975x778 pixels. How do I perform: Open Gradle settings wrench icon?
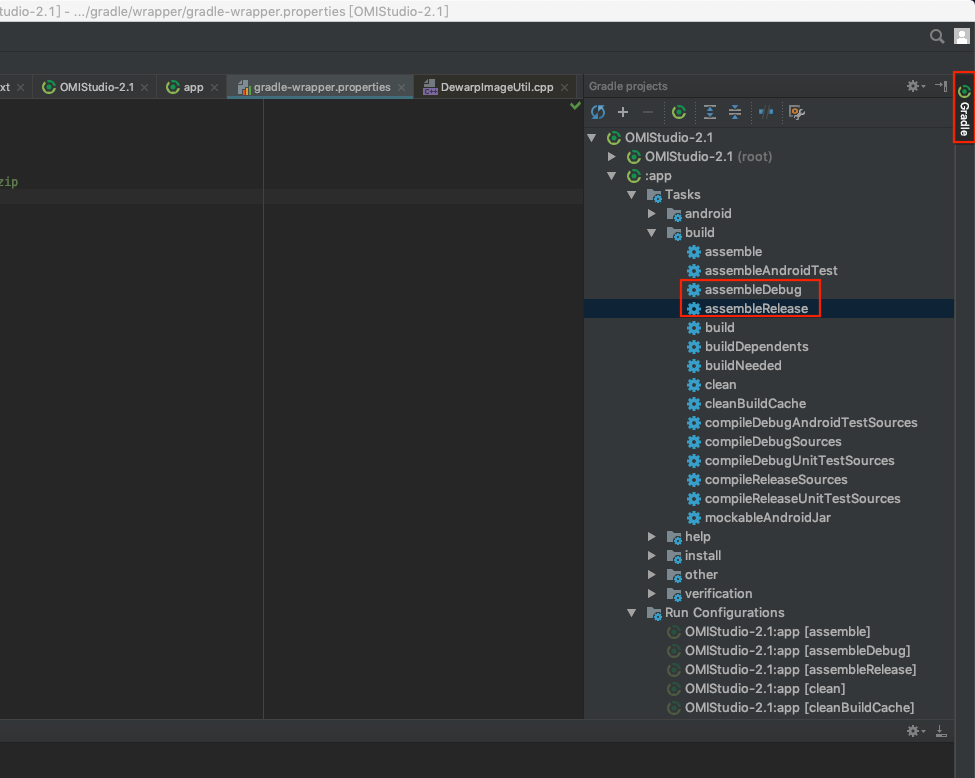click(x=797, y=113)
